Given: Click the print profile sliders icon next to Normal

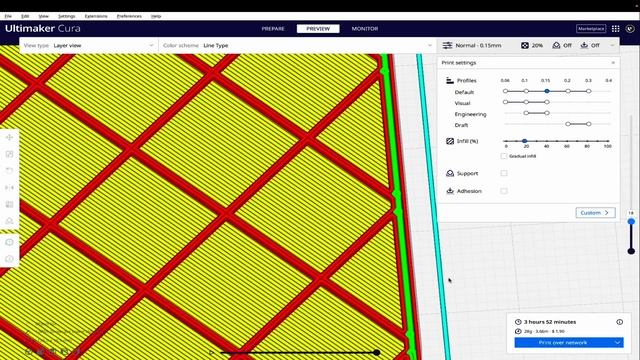Looking at the screenshot, I should [x=447, y=45].
